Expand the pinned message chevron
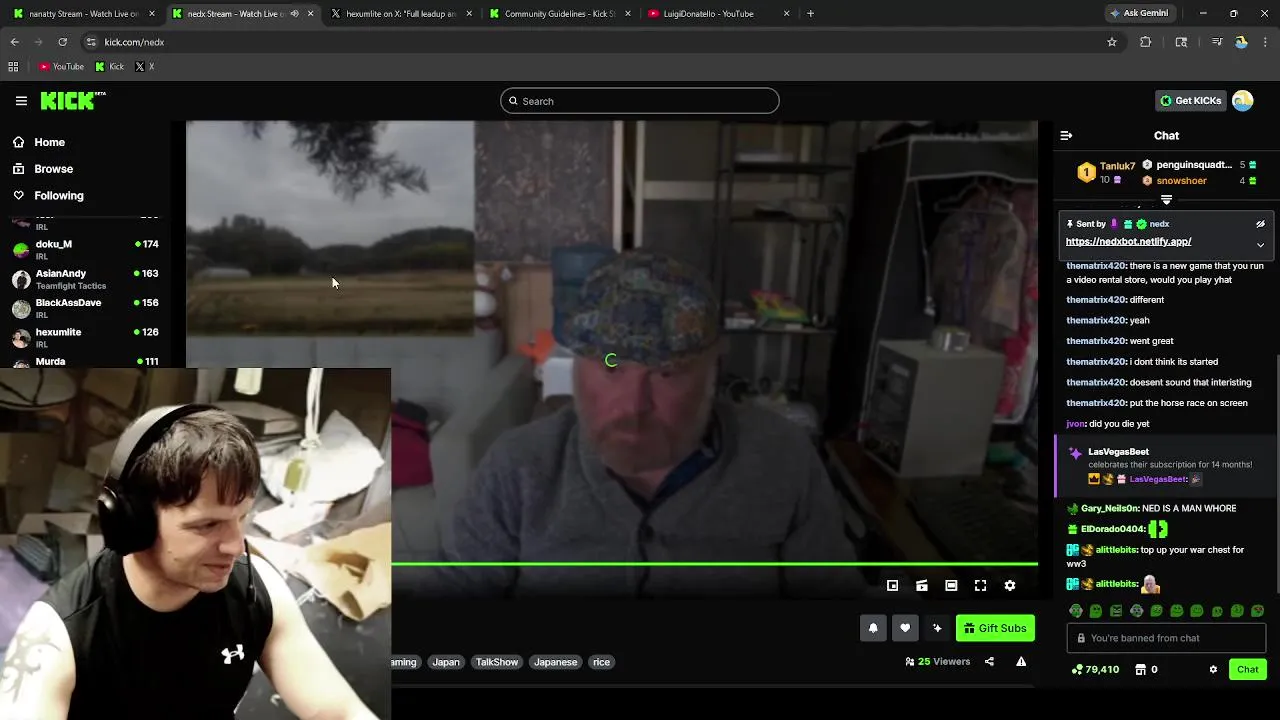The image size is (1280, 720). pyautogui.click(x=1260, y=244)
